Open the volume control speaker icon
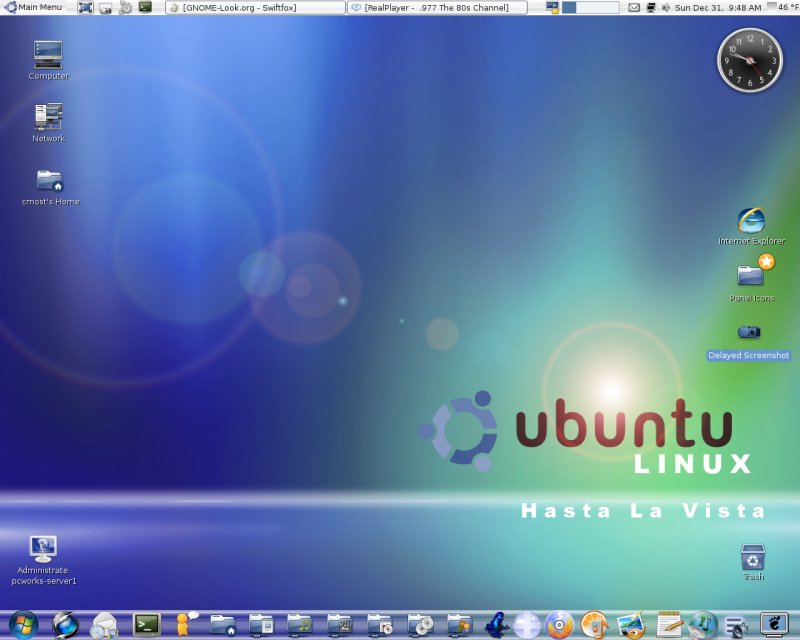The image size is (800, 640). click(666, 8)
